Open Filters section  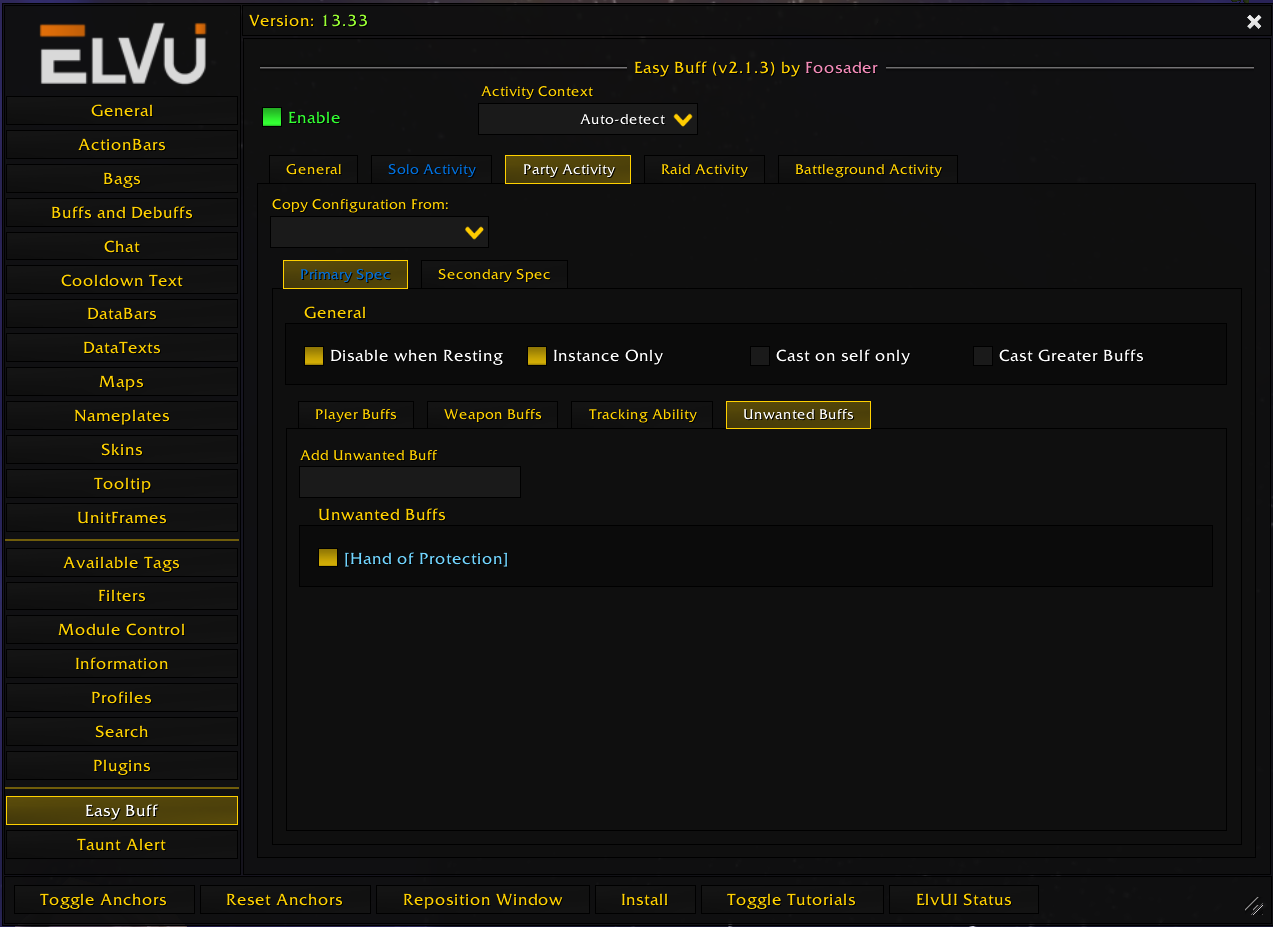click(122, 596)
